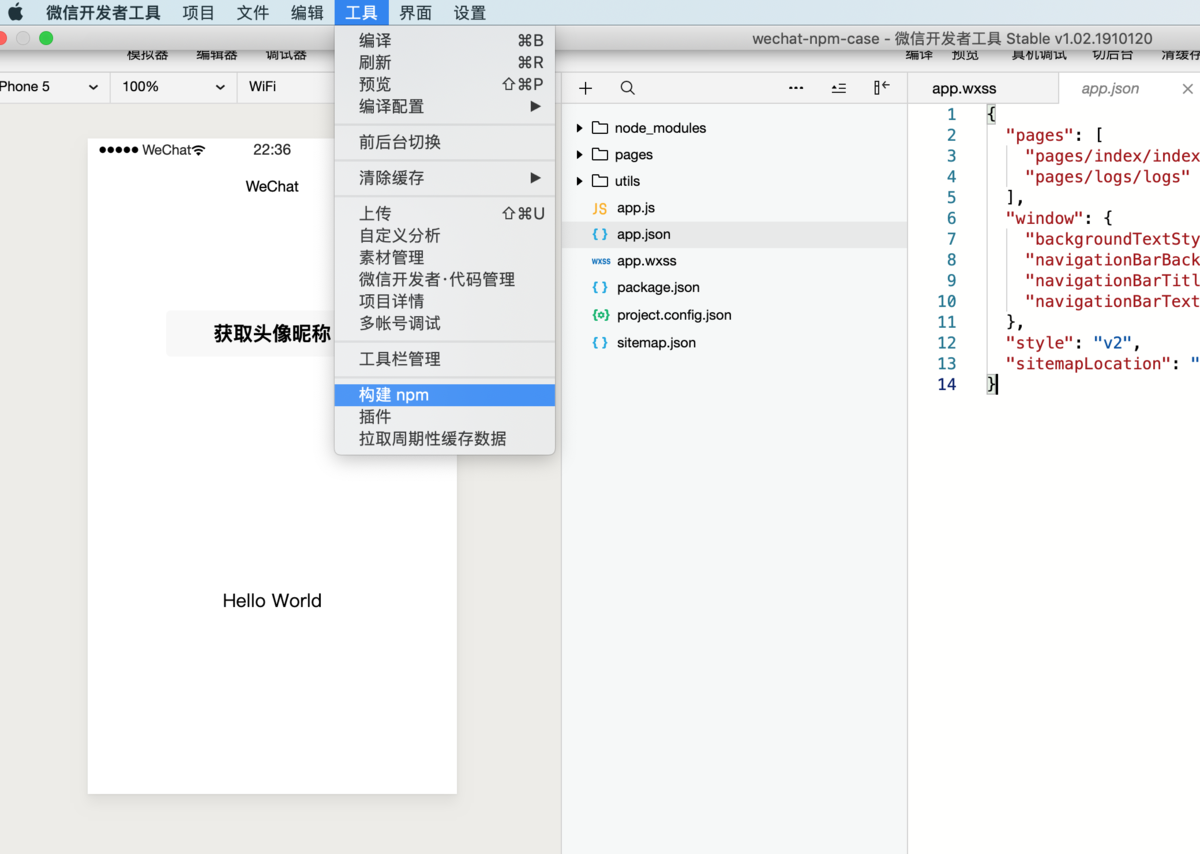Click "pages/logs/logs" string in editor

(x=1107, y=177)
